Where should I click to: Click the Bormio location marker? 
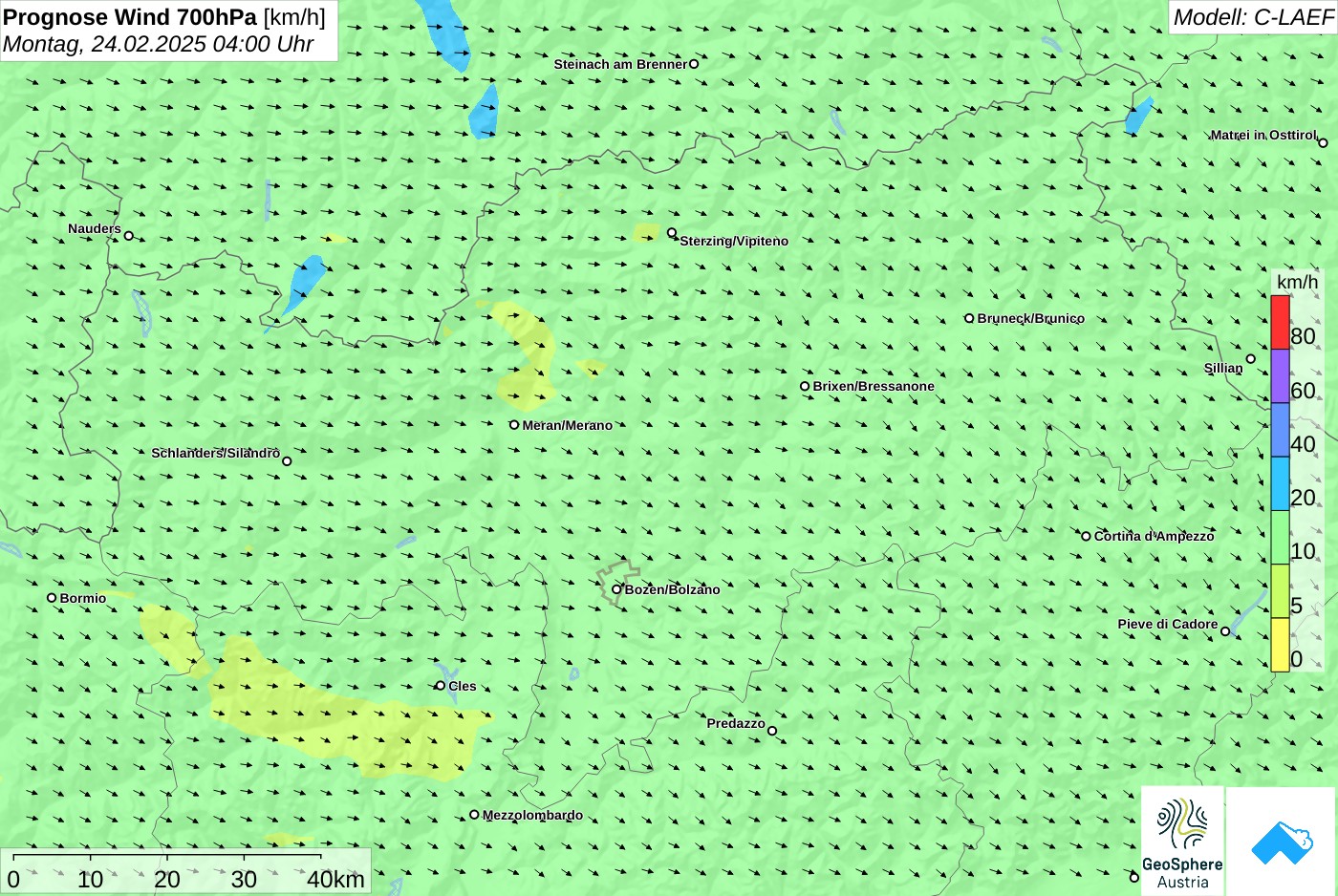[52, 597]
